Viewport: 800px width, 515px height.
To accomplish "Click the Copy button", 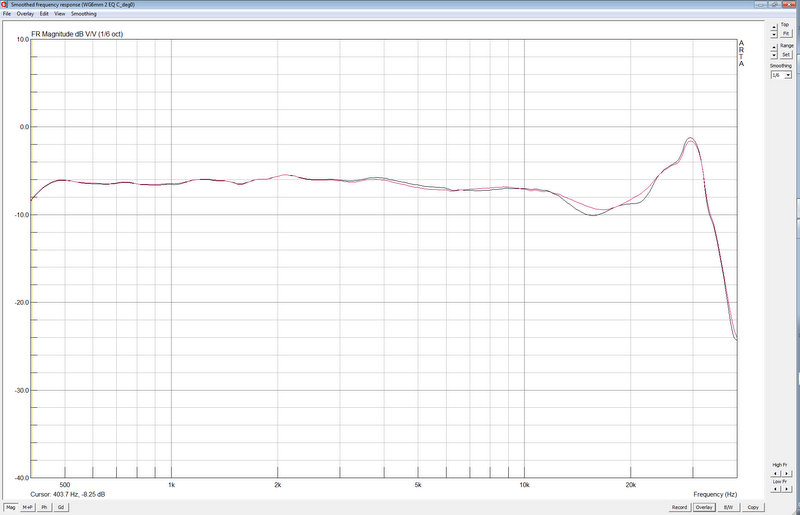I will pyautogui.click(x=753, y=507).
